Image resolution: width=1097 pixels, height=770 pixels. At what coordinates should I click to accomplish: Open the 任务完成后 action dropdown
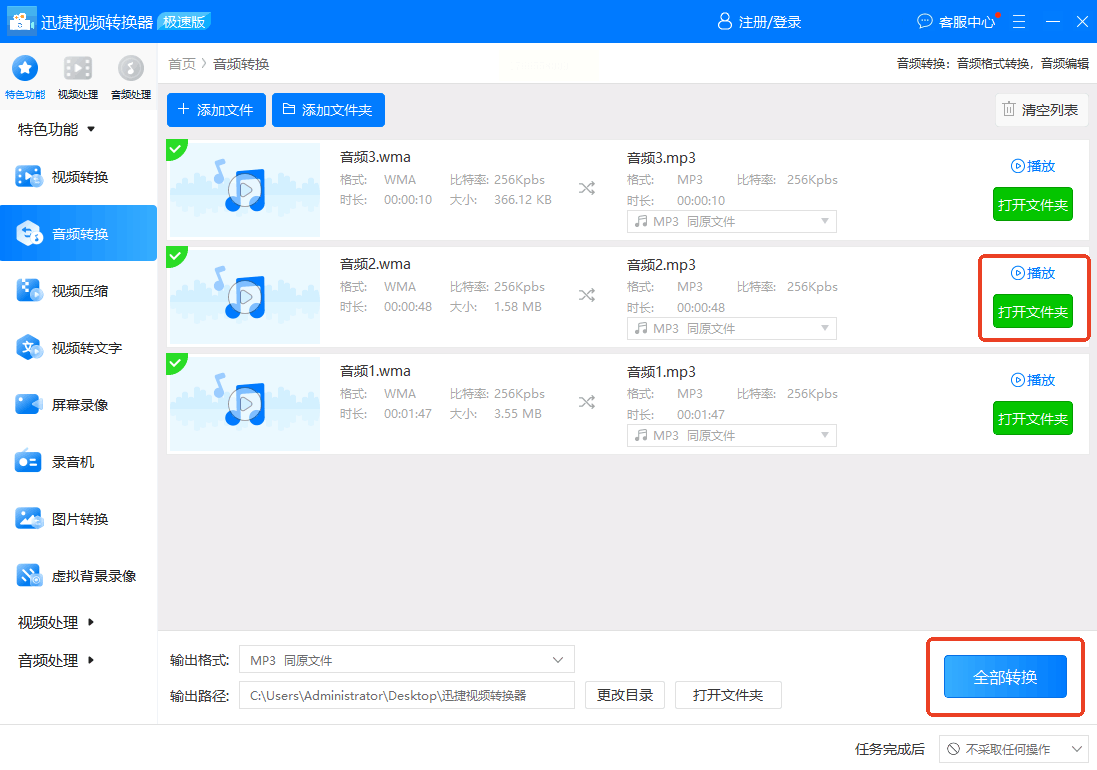pos(1014,749)
